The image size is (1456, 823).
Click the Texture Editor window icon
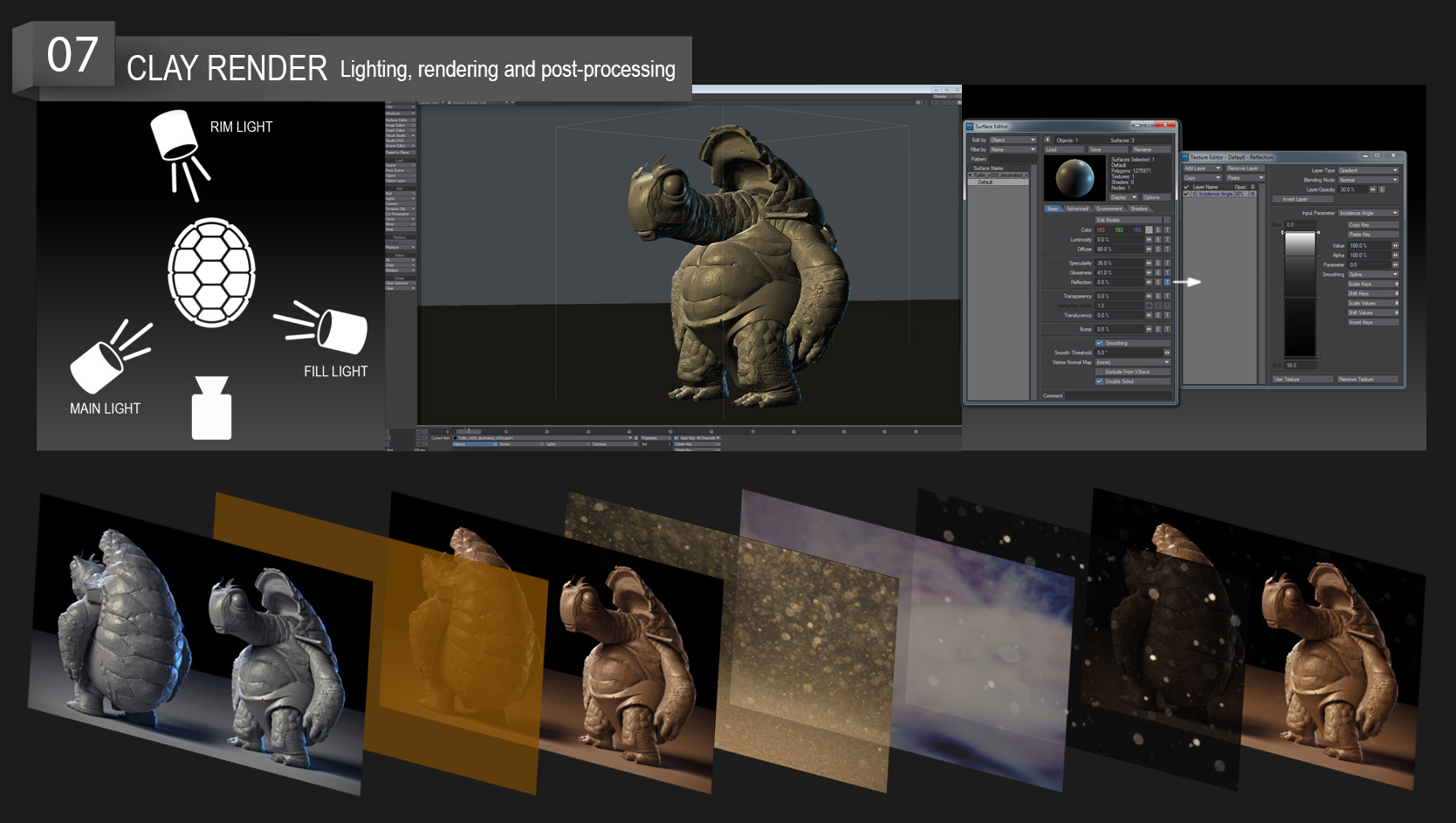tap(1185, 157)
